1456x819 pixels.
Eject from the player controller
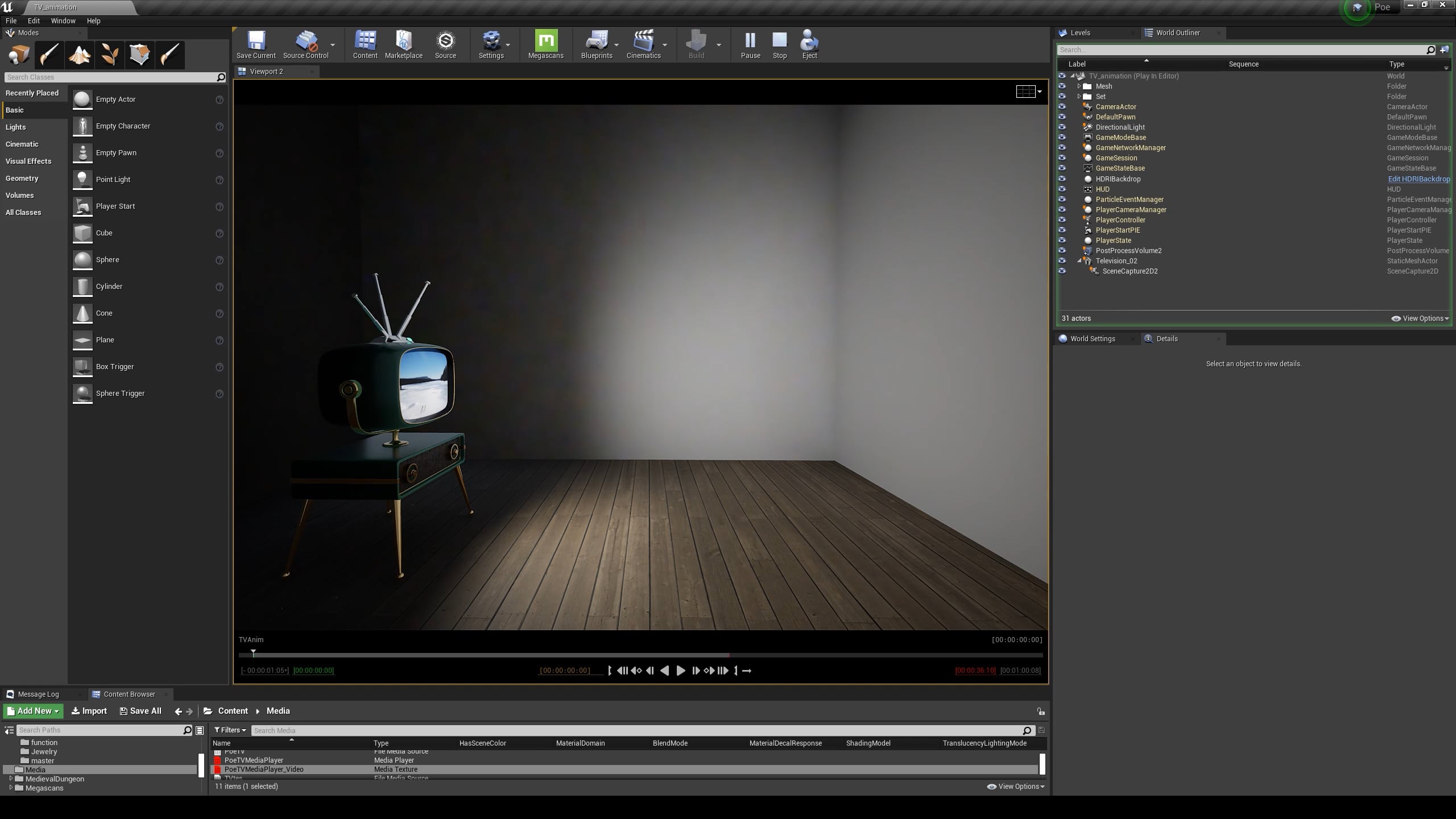[x=809, y=45]
